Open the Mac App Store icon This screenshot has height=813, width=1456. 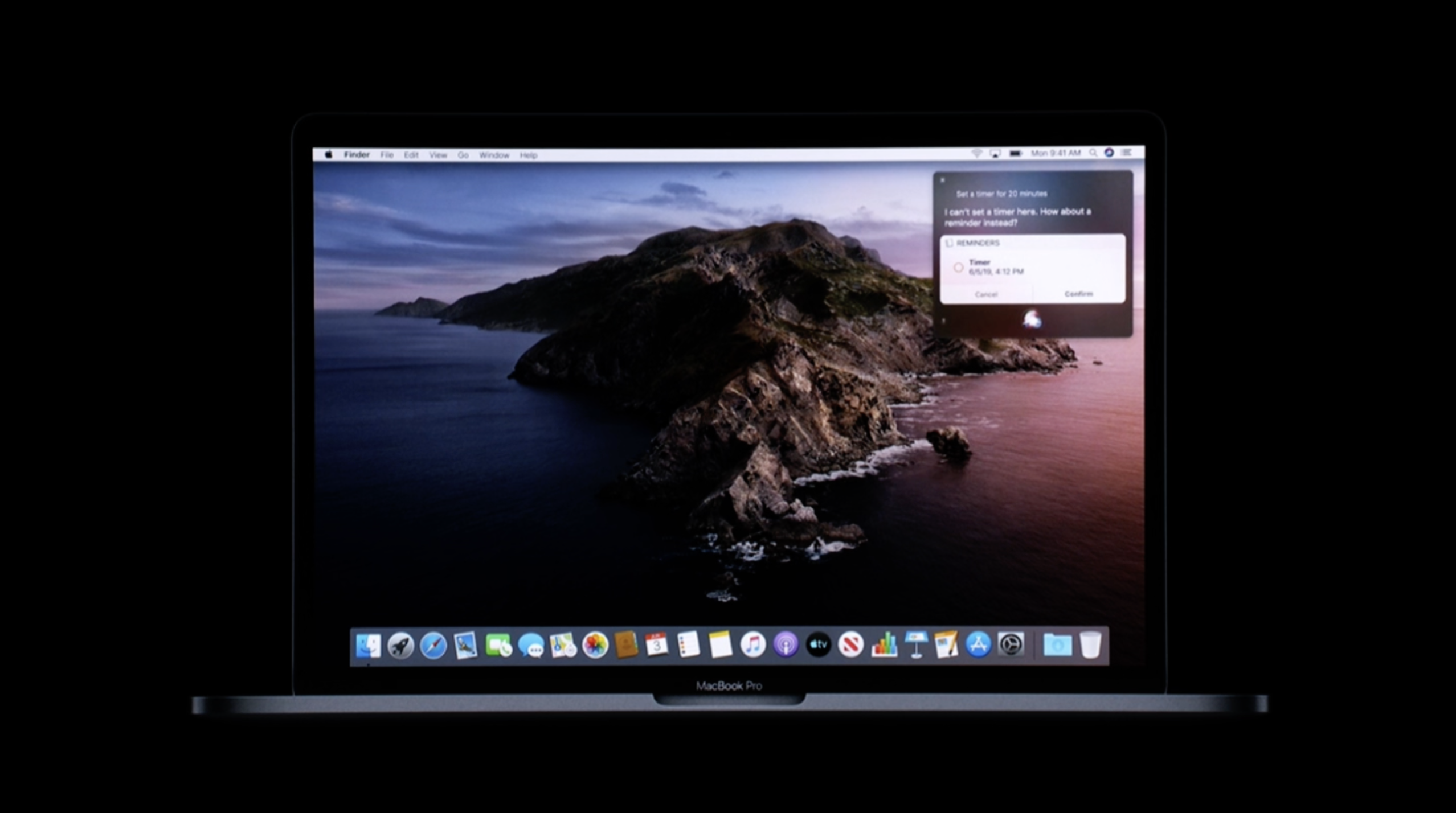click(x=978, y=645)
